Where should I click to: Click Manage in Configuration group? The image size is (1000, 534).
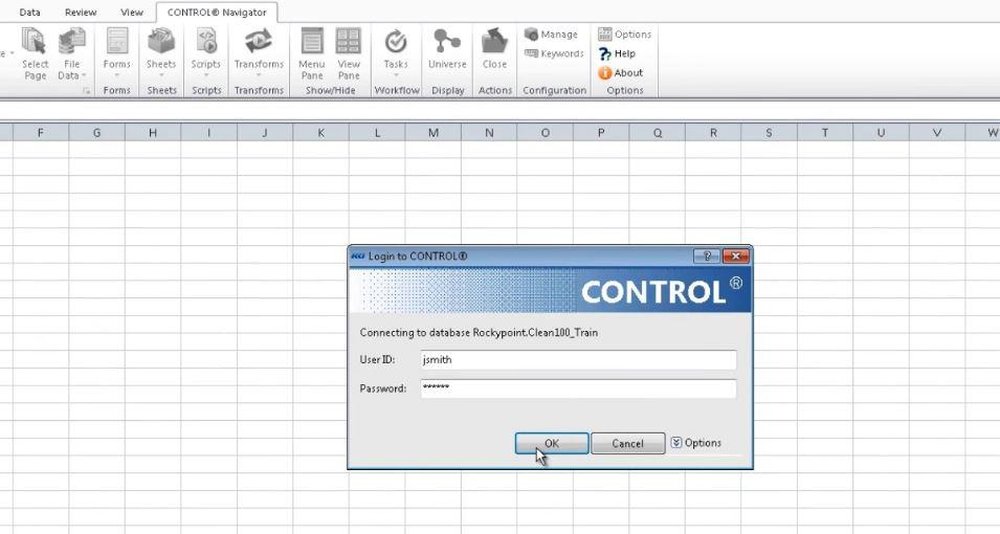coord(551,34)
